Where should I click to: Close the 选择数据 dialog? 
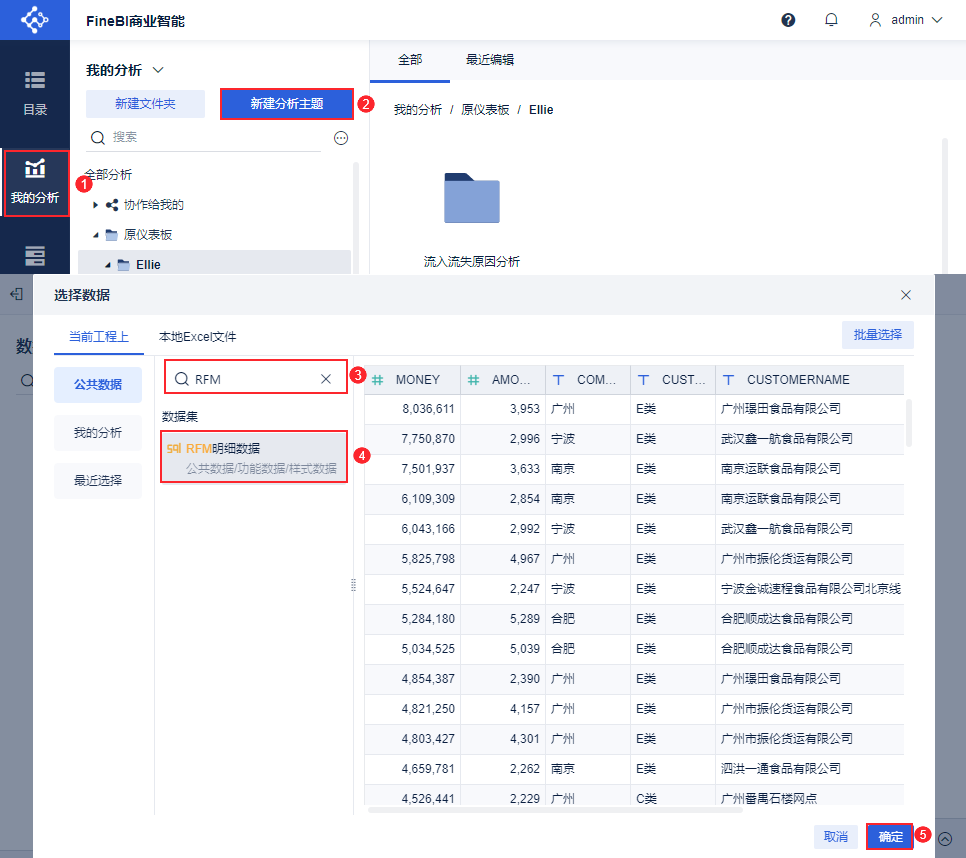coord(906,295)
